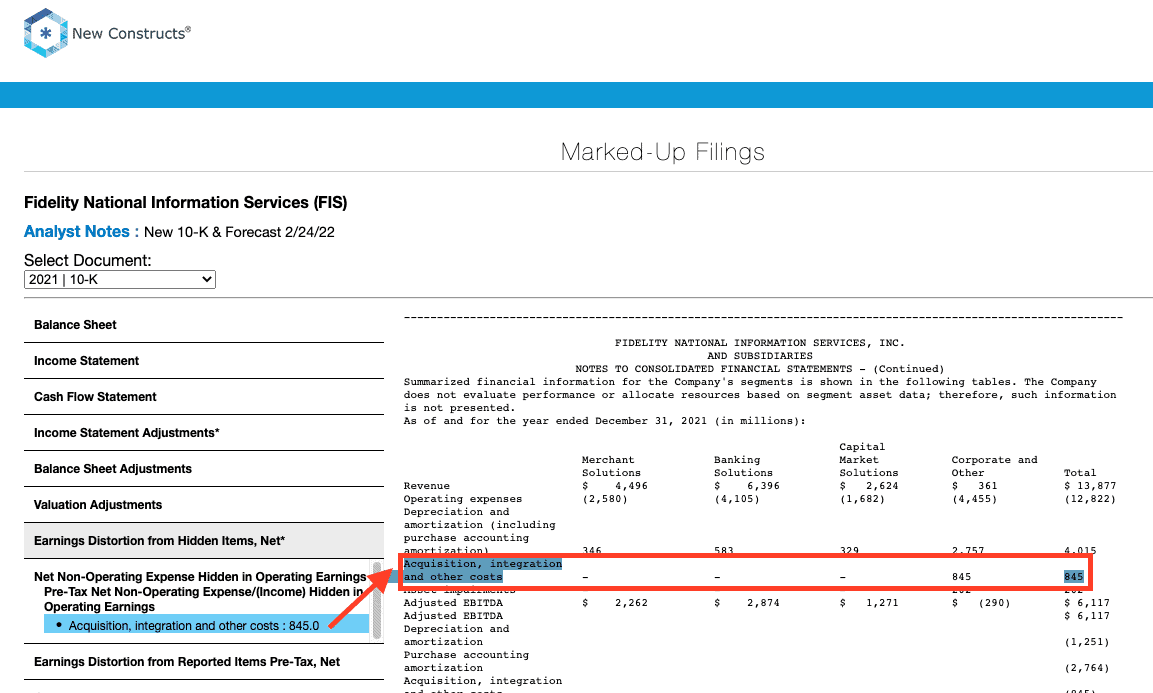Viewport: 1153px width, 693px height.
Task: Click NOTES TO CONSOLIDATED FINANCIAL STATEMENTS heading
Action: pos(760,369)
